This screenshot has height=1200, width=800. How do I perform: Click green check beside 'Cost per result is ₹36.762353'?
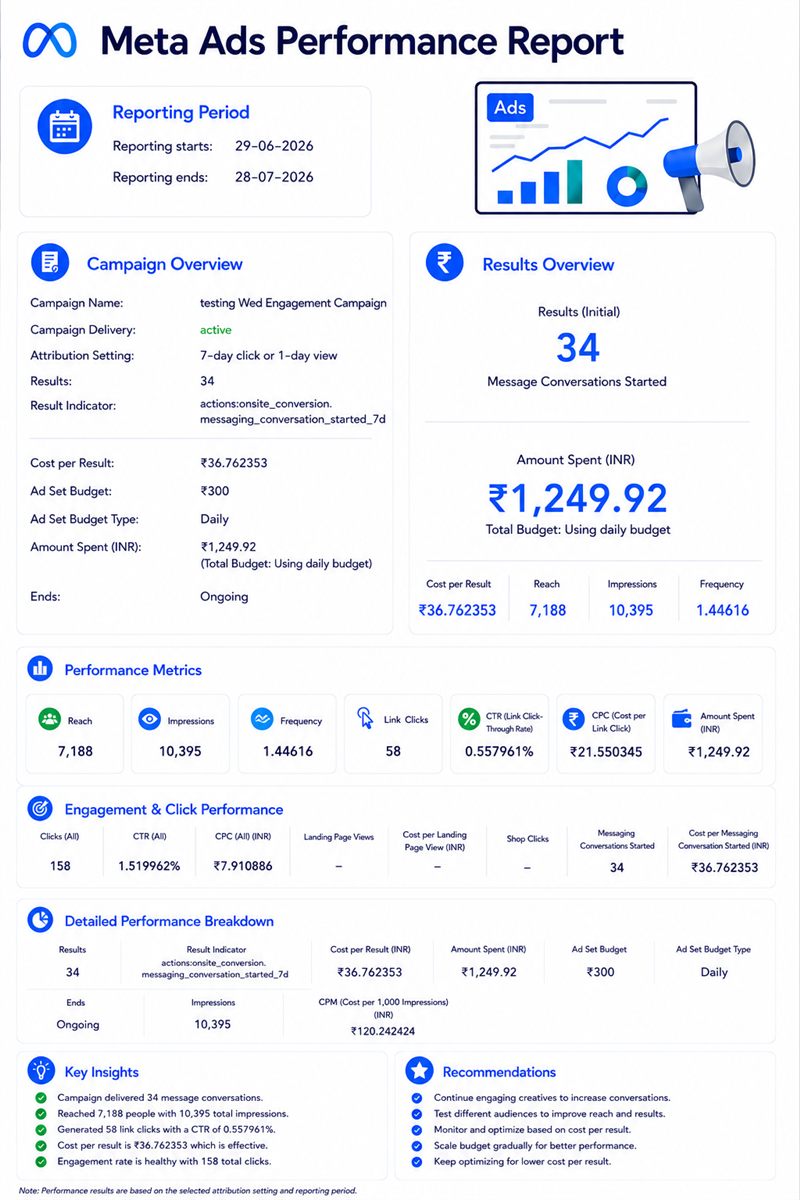coord(40,1145)
